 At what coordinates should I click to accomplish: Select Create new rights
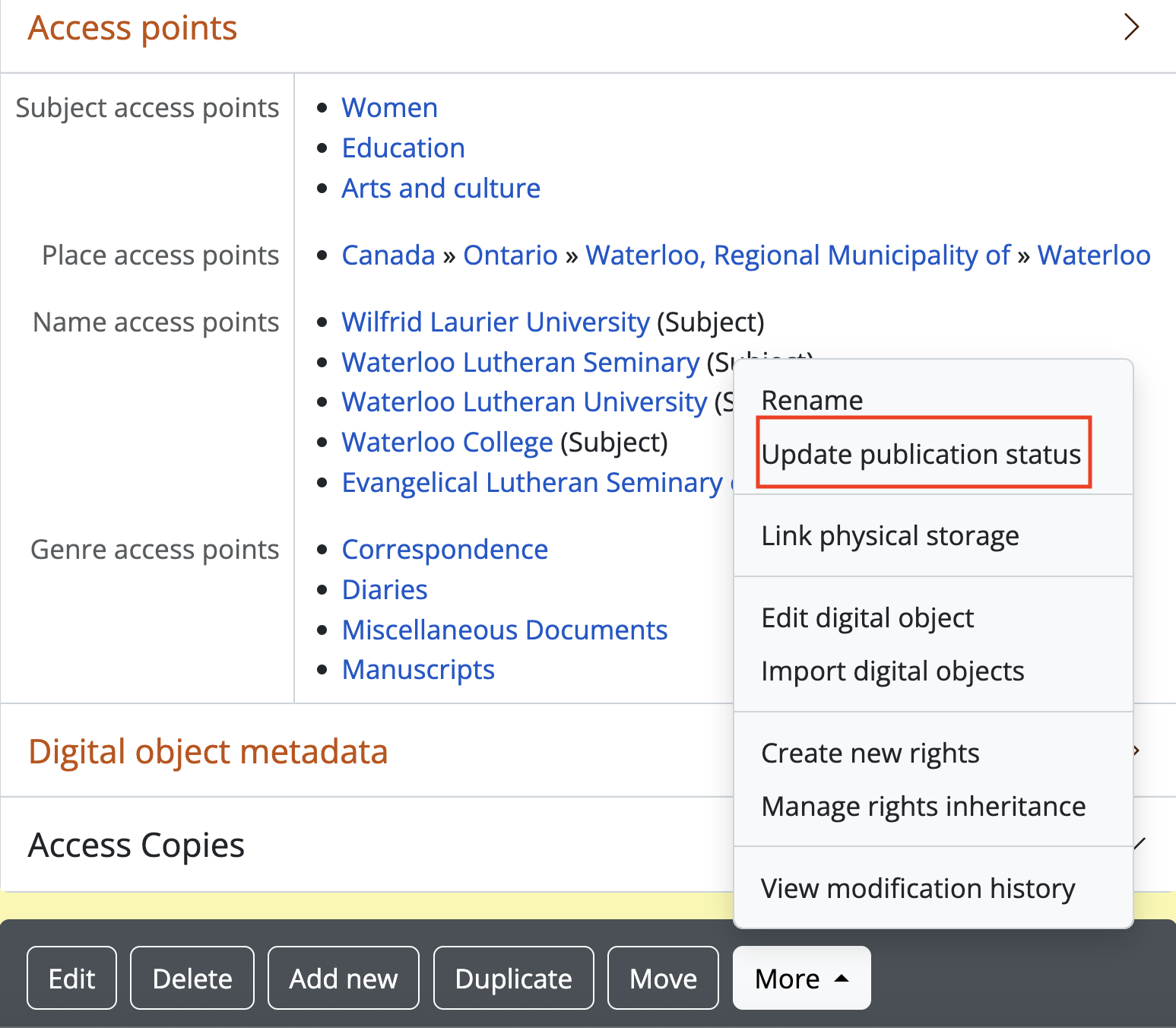(870, 753)
